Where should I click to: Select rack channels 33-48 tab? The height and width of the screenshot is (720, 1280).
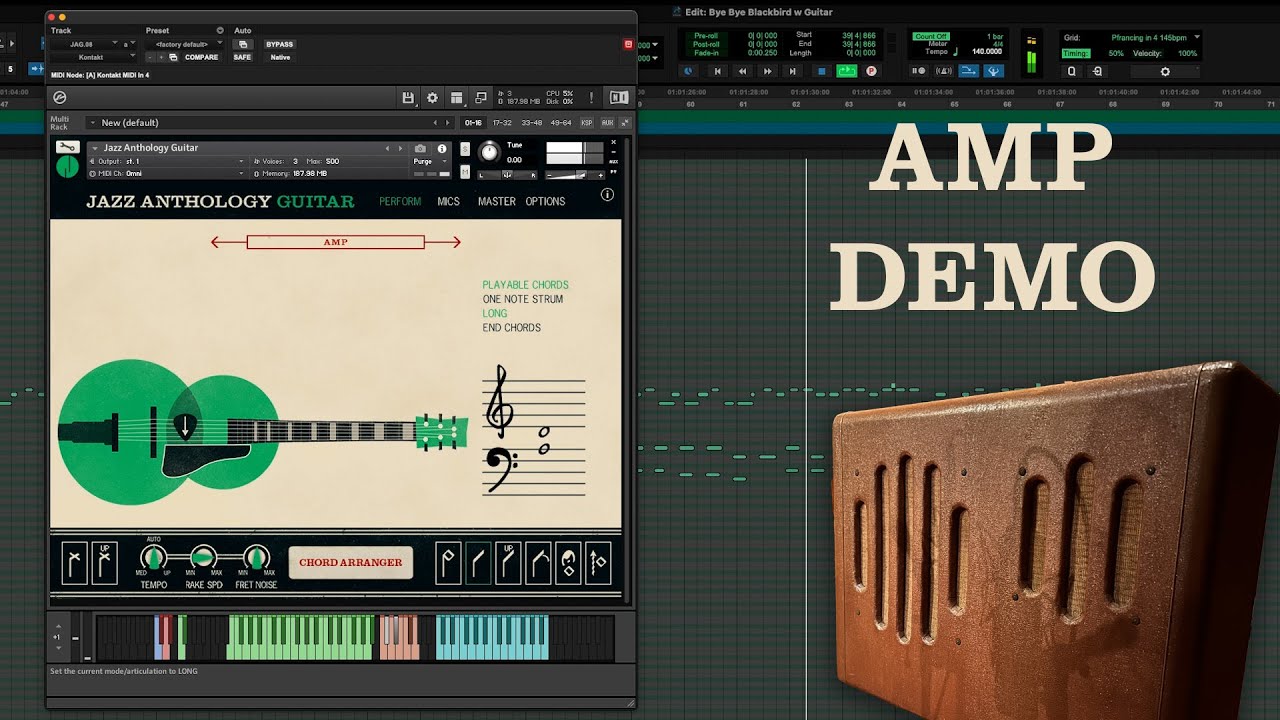point(531,122)
